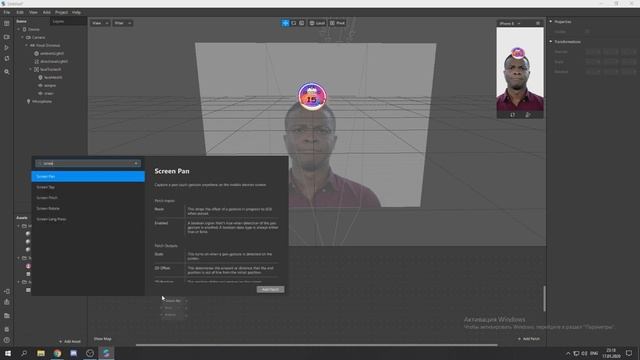Click the play/pause preview icon in left toolbar

7,48
